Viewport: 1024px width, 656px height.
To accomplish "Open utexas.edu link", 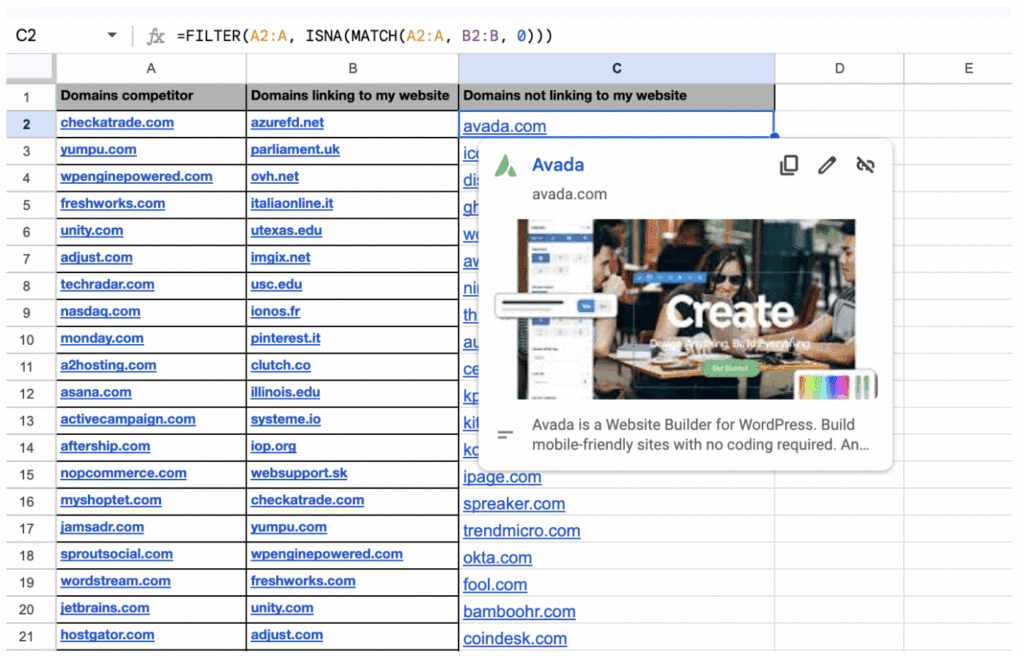I will coord(286,230).
